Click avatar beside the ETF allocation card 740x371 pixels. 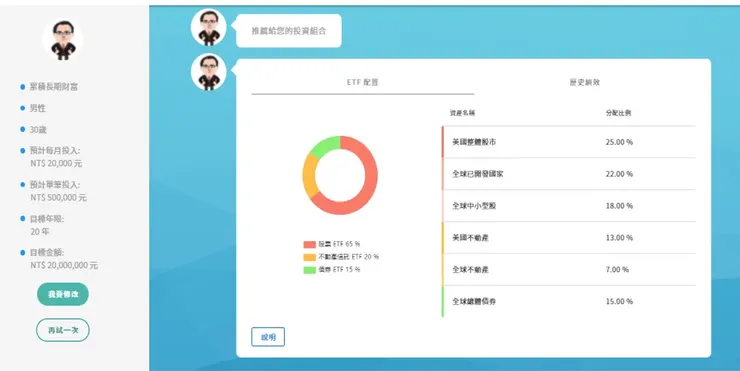209,72
